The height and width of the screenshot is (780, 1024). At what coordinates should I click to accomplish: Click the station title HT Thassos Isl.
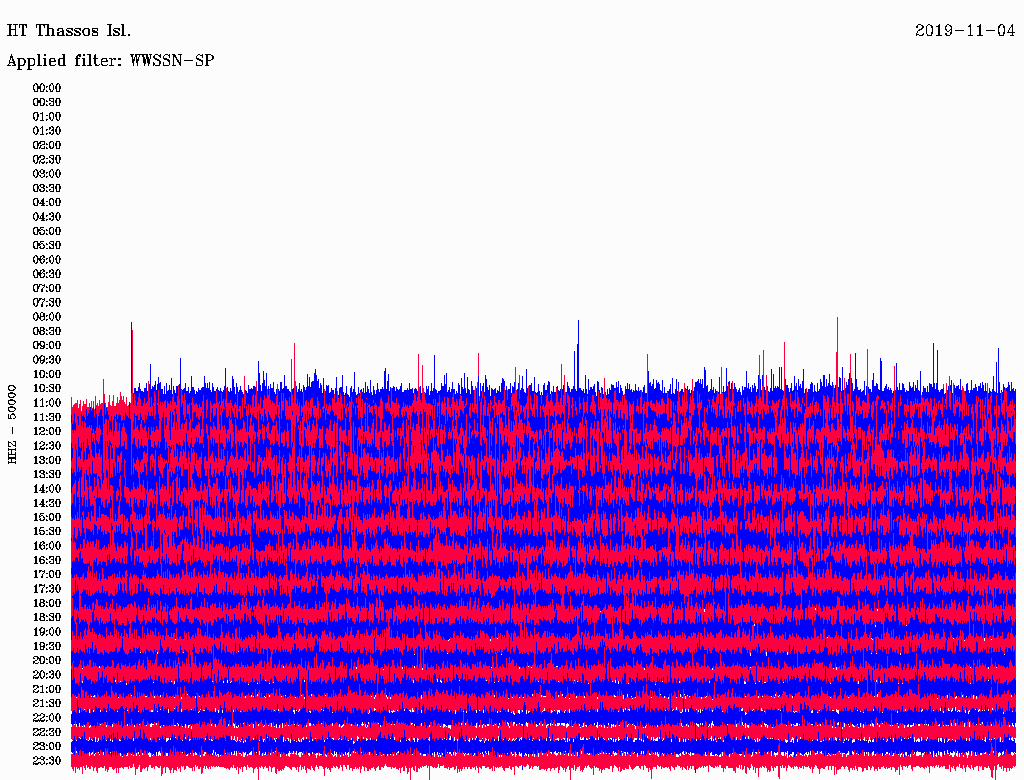pyautogui.click(x=69, y=31)
